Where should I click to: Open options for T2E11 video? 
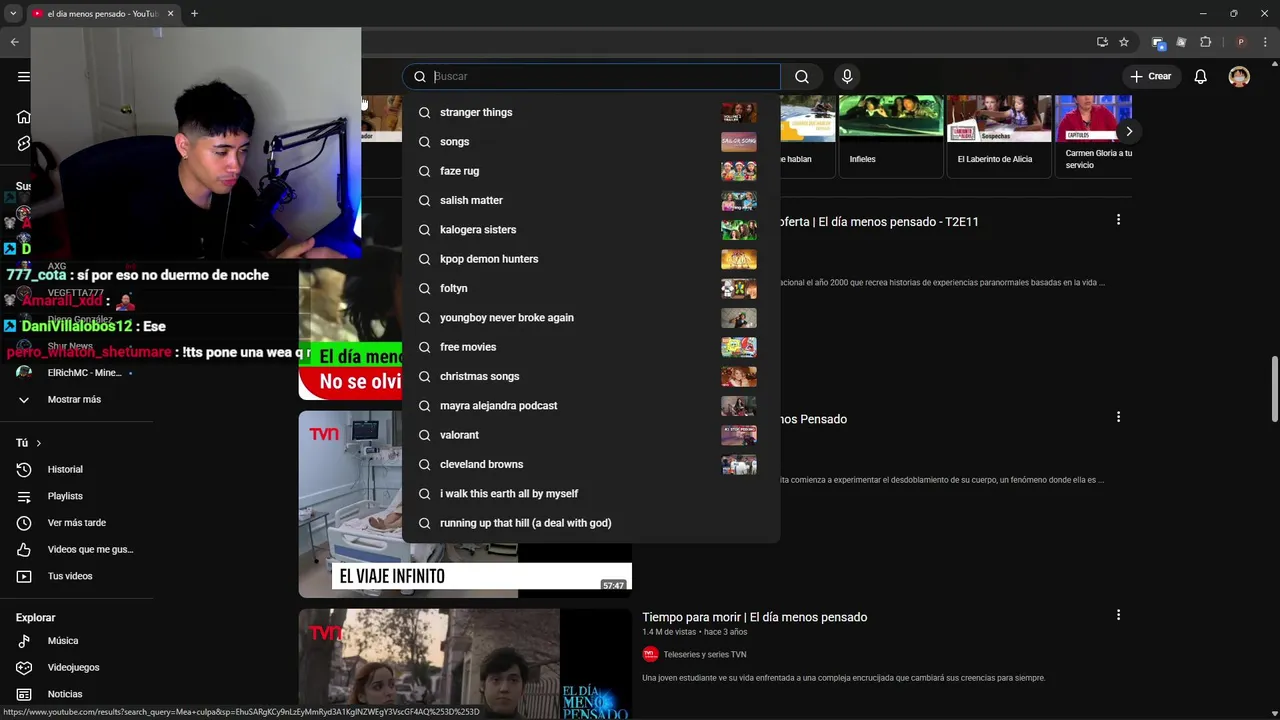tap(1118, 220)
